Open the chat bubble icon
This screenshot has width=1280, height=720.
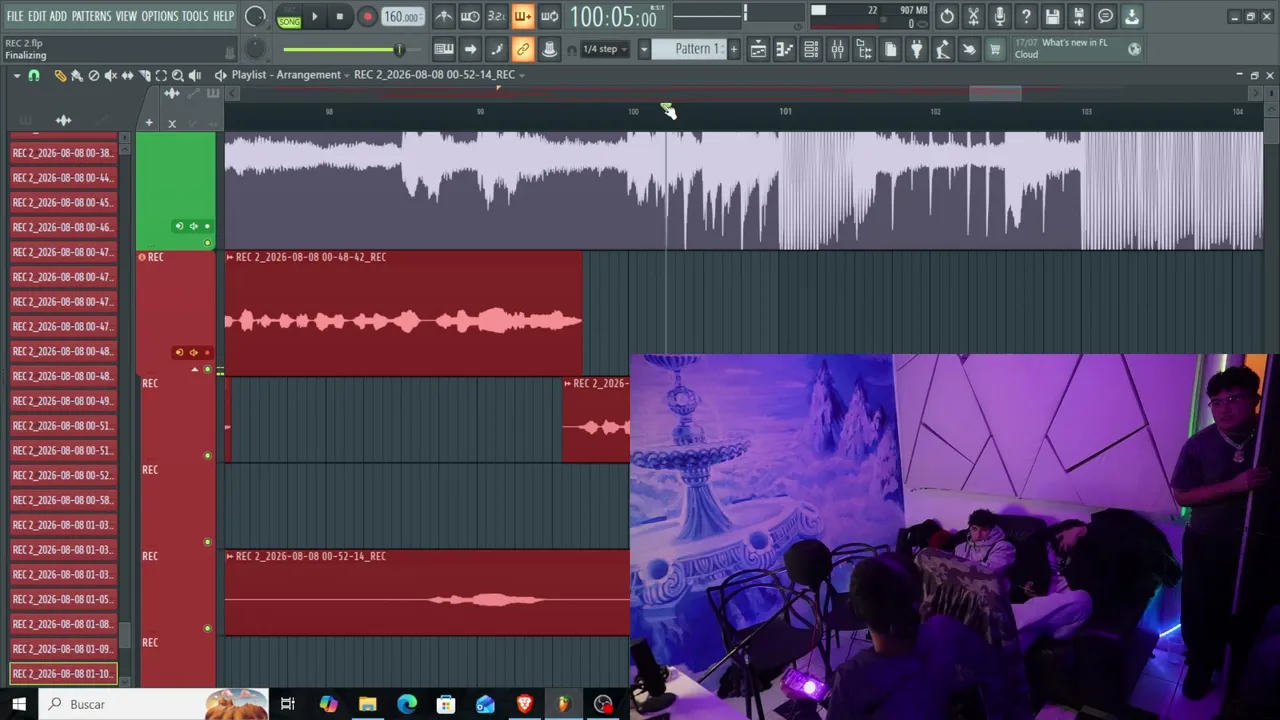1105,16
